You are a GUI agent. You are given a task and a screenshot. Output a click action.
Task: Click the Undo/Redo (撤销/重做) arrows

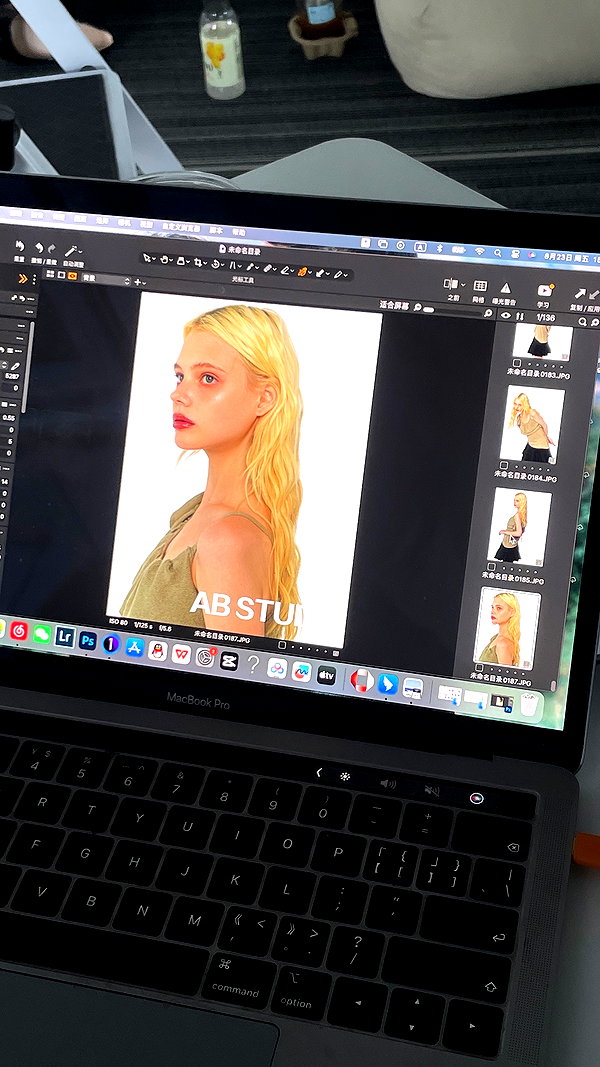point(44,249)
